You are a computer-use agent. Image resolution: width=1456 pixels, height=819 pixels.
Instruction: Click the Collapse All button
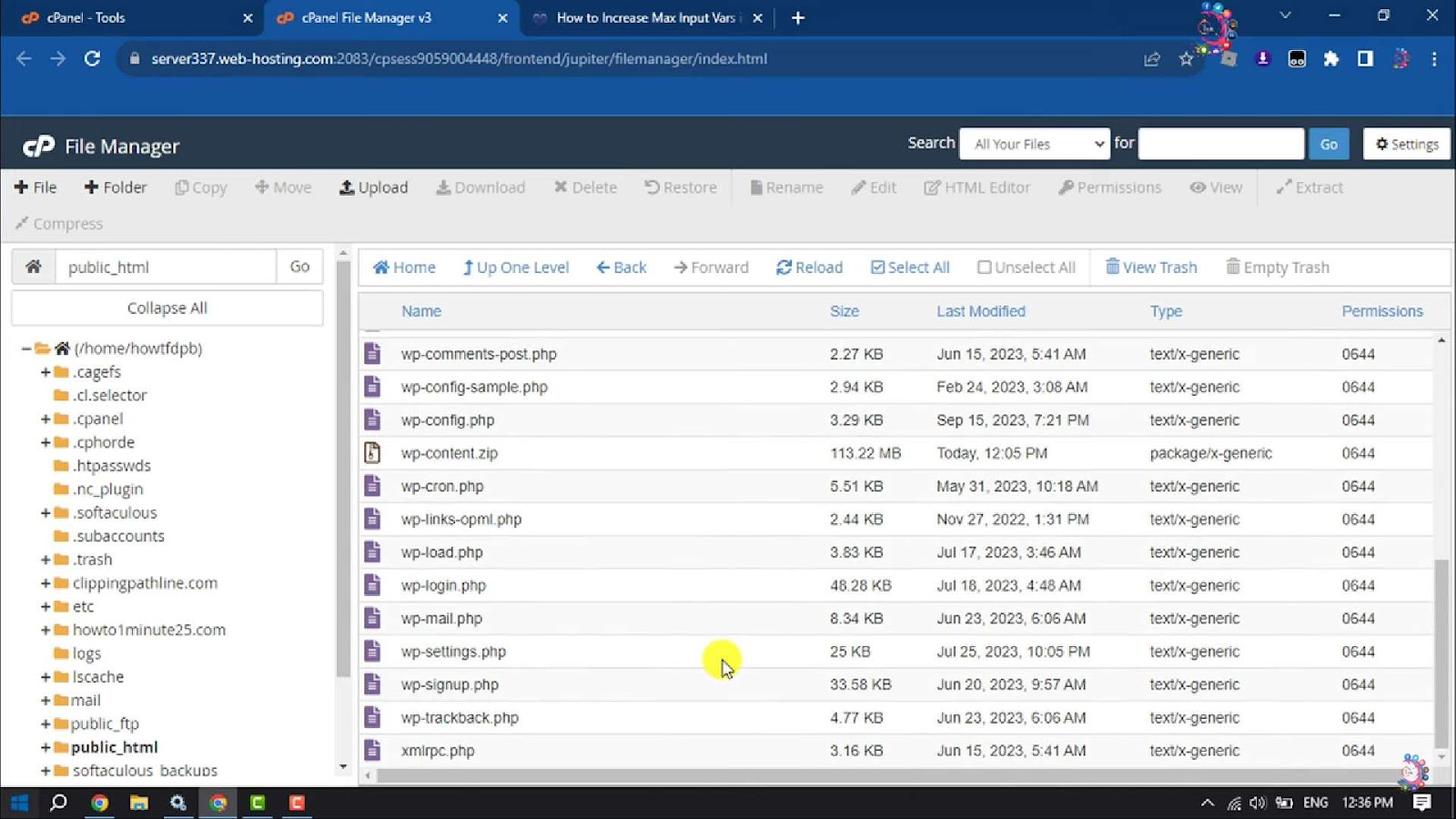click(167, 308)
